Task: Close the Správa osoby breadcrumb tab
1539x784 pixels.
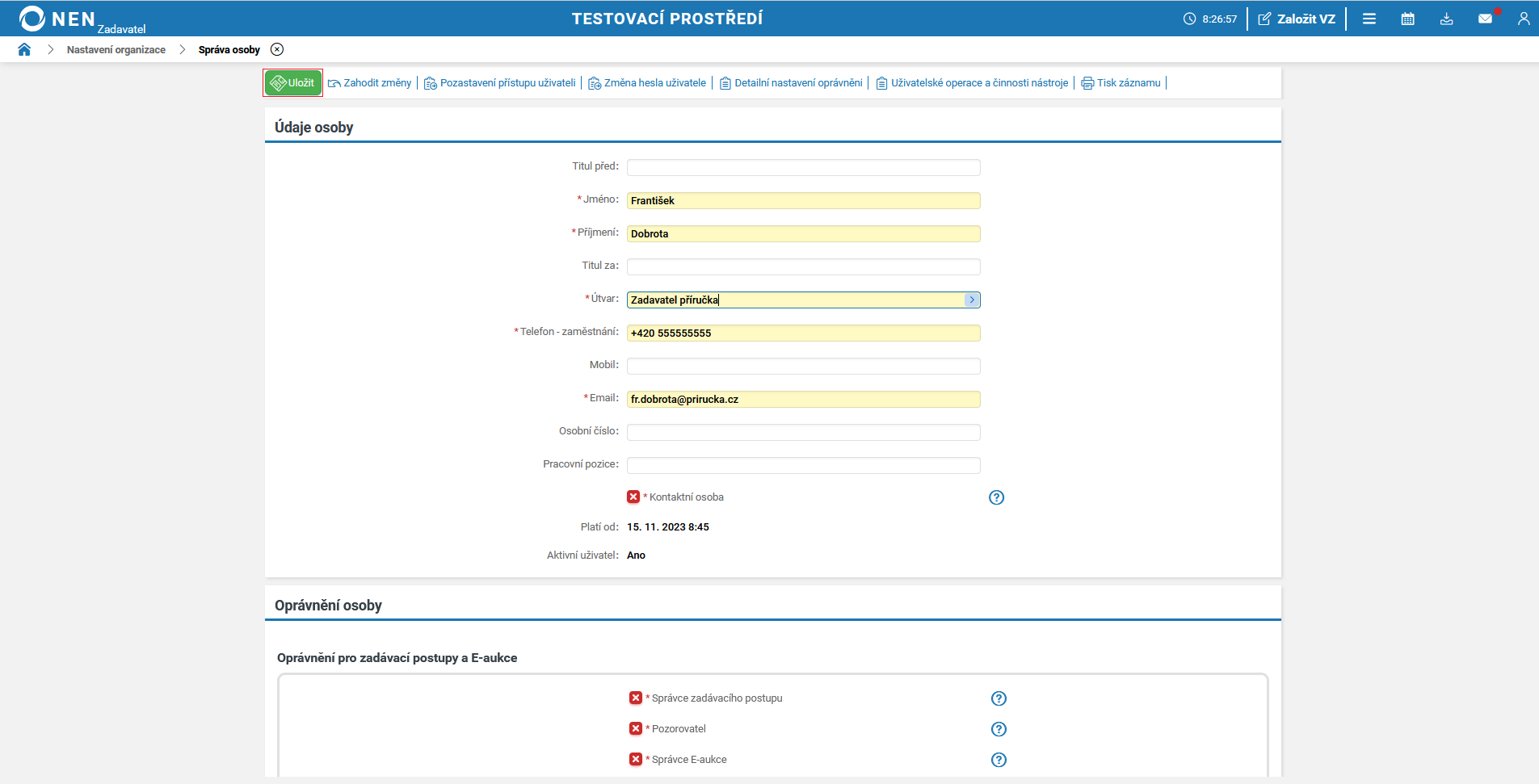Action: 277,49
